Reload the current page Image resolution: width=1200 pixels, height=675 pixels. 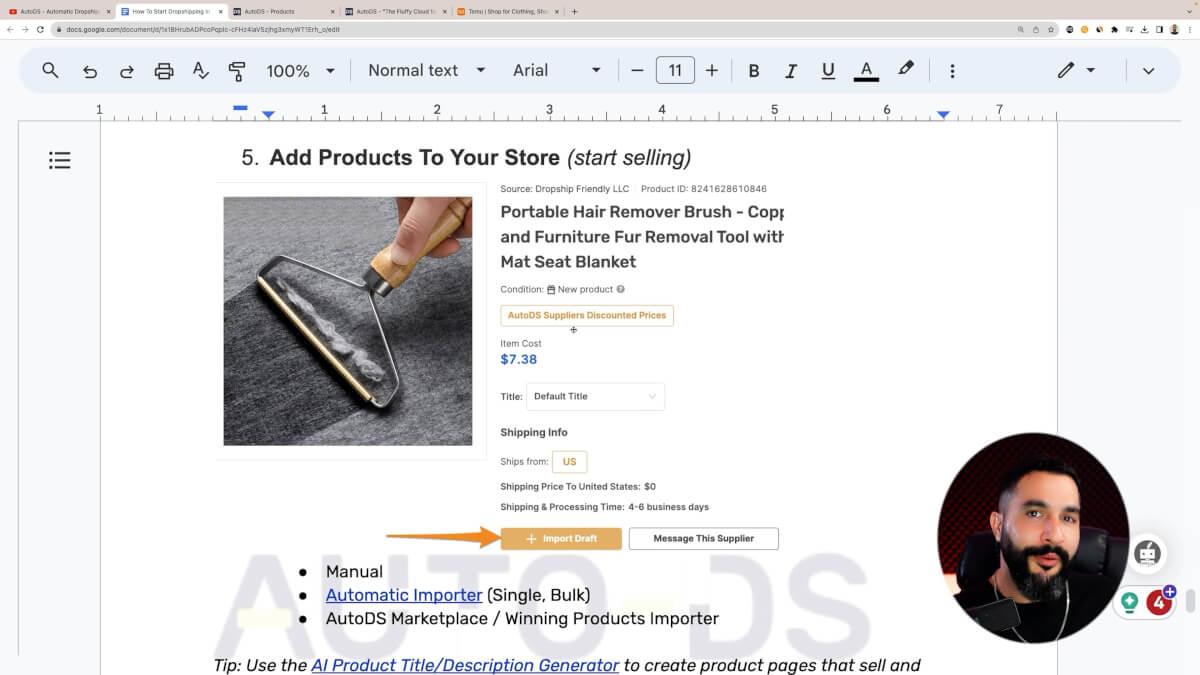click(x=40, y=30)
